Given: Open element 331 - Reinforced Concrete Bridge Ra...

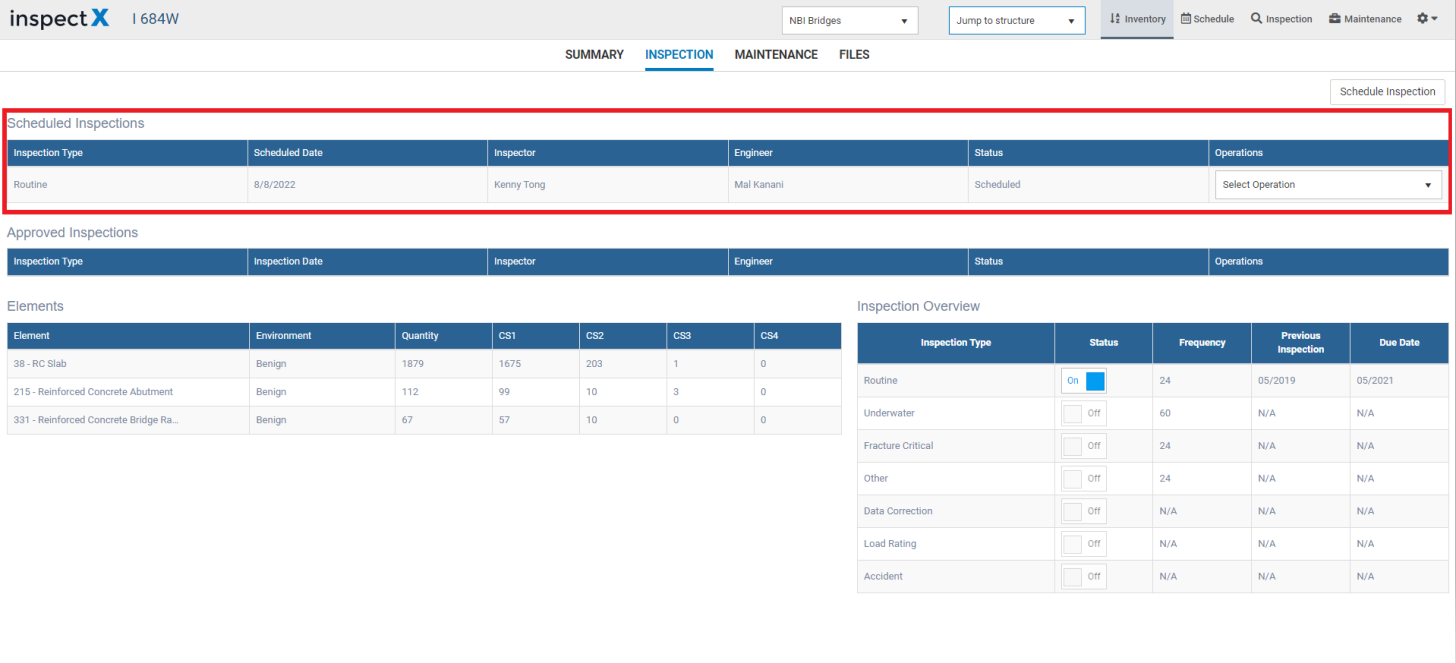Looking at the screenshot, I should point(96,420).
